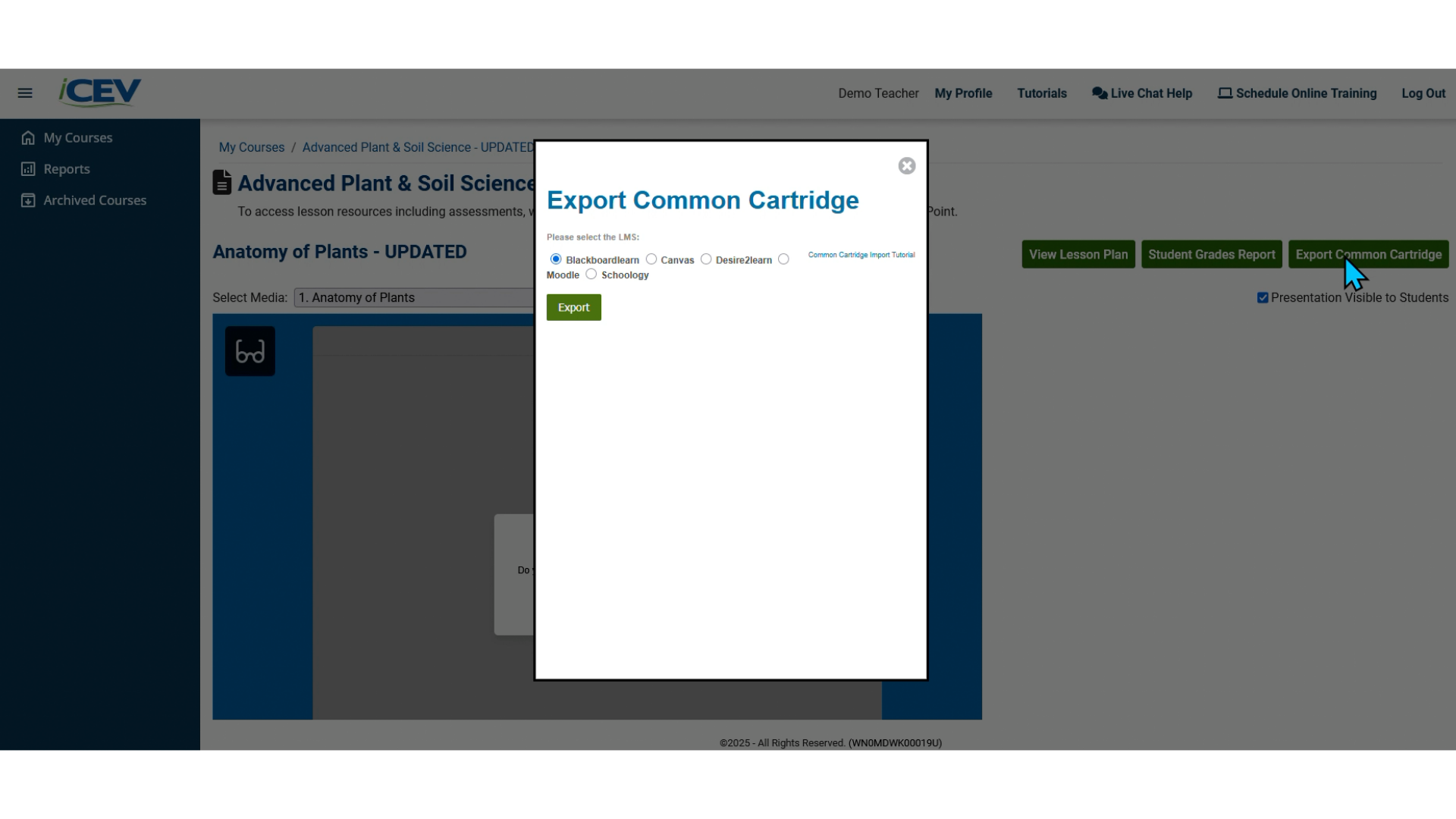Click View Lesson Plan button
Screen dimensions: 1456x819
click(1078, 255)
